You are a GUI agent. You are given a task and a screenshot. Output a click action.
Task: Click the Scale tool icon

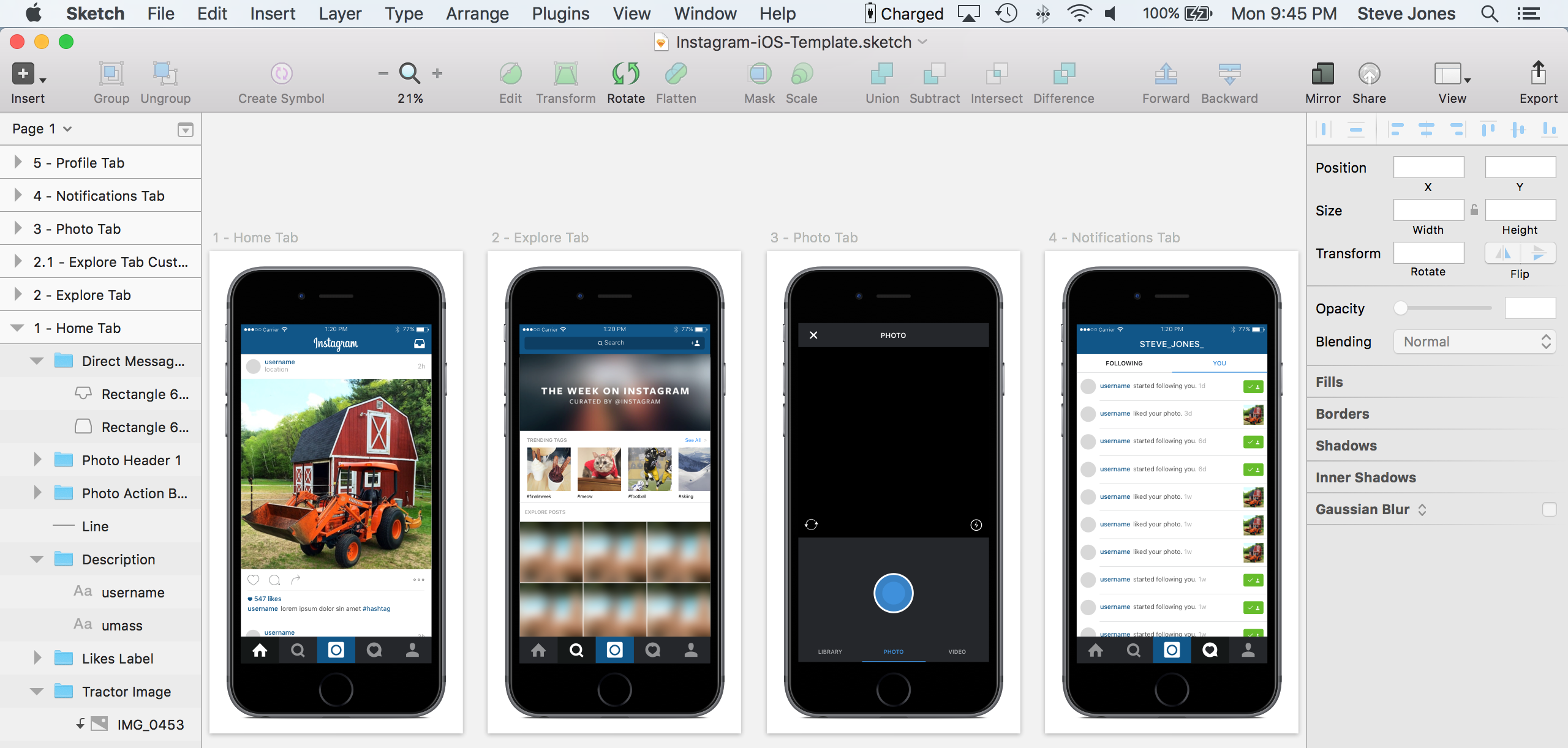point(801,74)
